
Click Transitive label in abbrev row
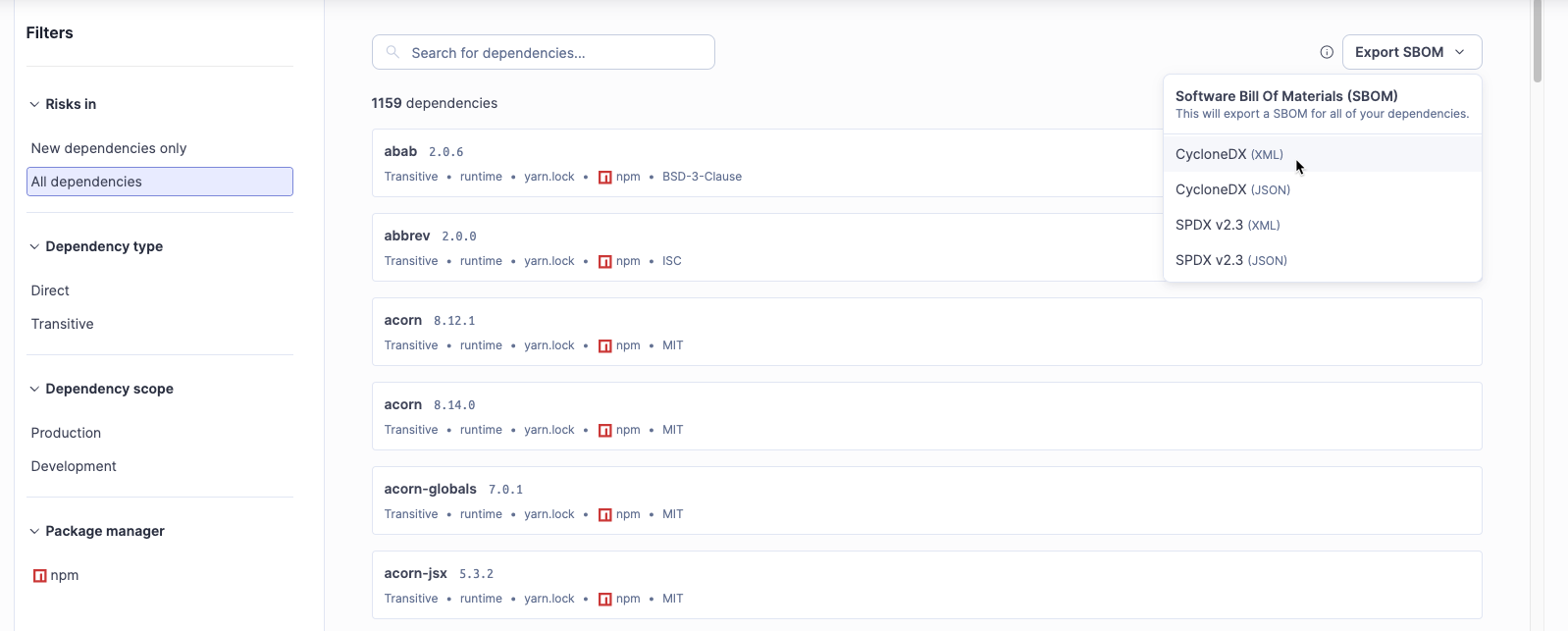point(411,261)
